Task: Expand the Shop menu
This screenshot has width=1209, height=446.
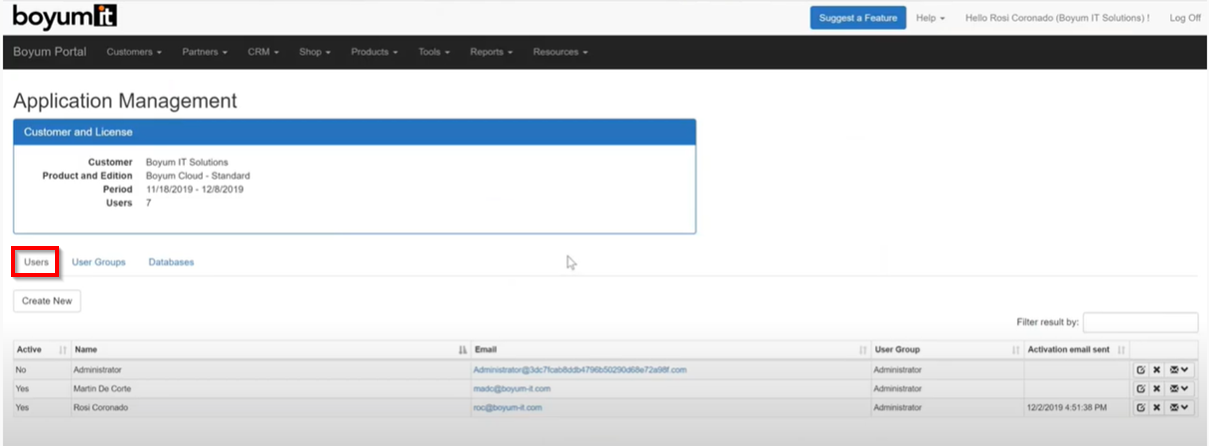Action: tap(314, 52)
